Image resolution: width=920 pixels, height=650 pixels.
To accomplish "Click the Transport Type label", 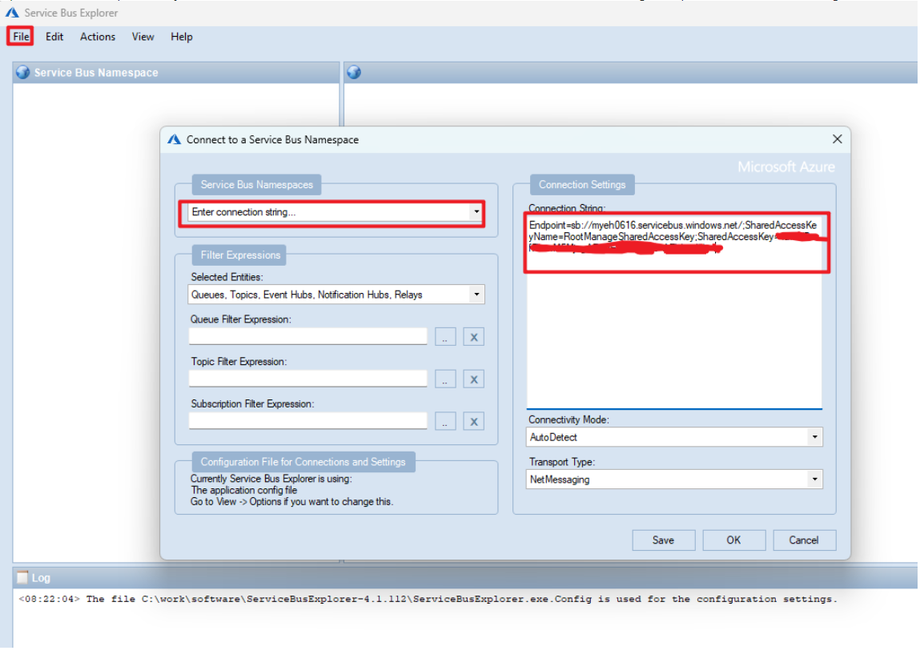I will point(562,462).
